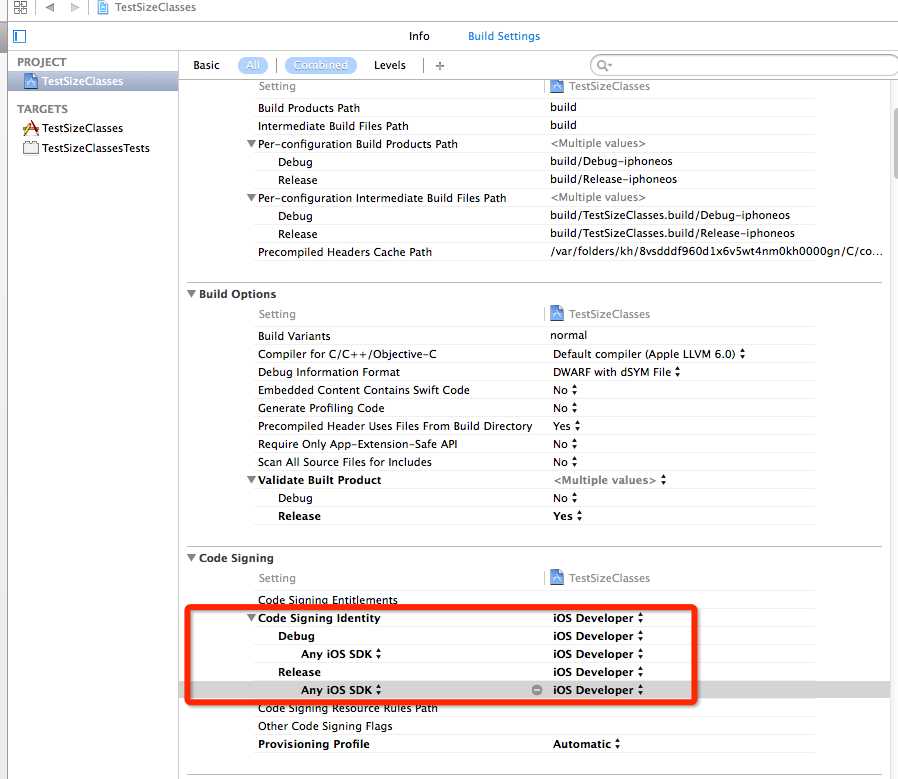Viewport: 898px width, 779px height.
Task: Collapse Code Signing Identity setting
Action: (251, 618)
